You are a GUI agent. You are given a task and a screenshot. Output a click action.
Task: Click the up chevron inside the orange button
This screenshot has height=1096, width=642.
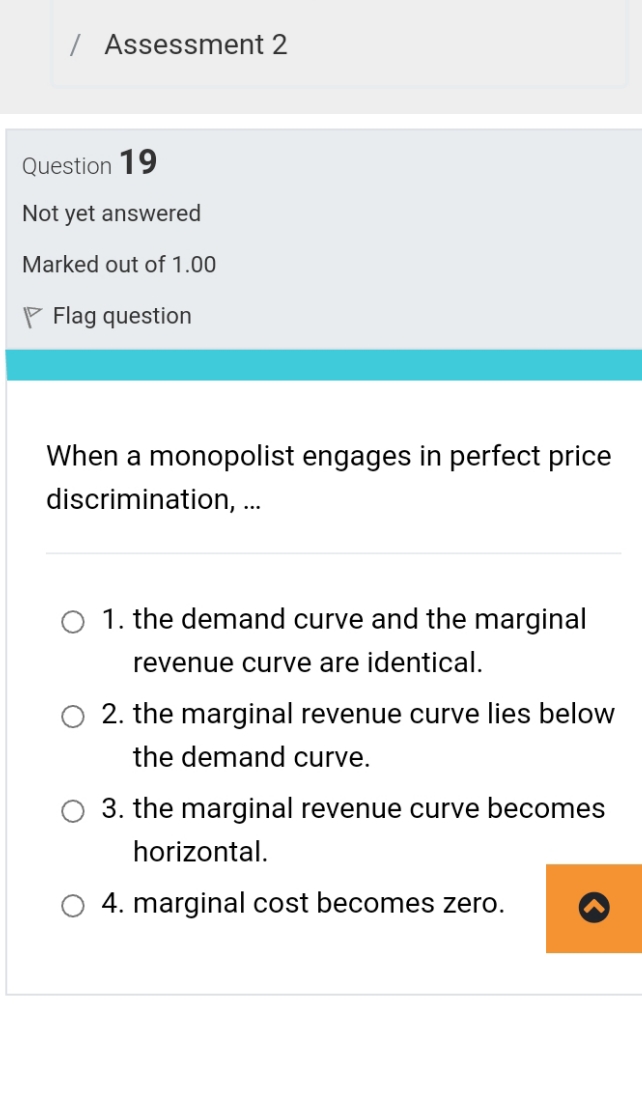593,908
